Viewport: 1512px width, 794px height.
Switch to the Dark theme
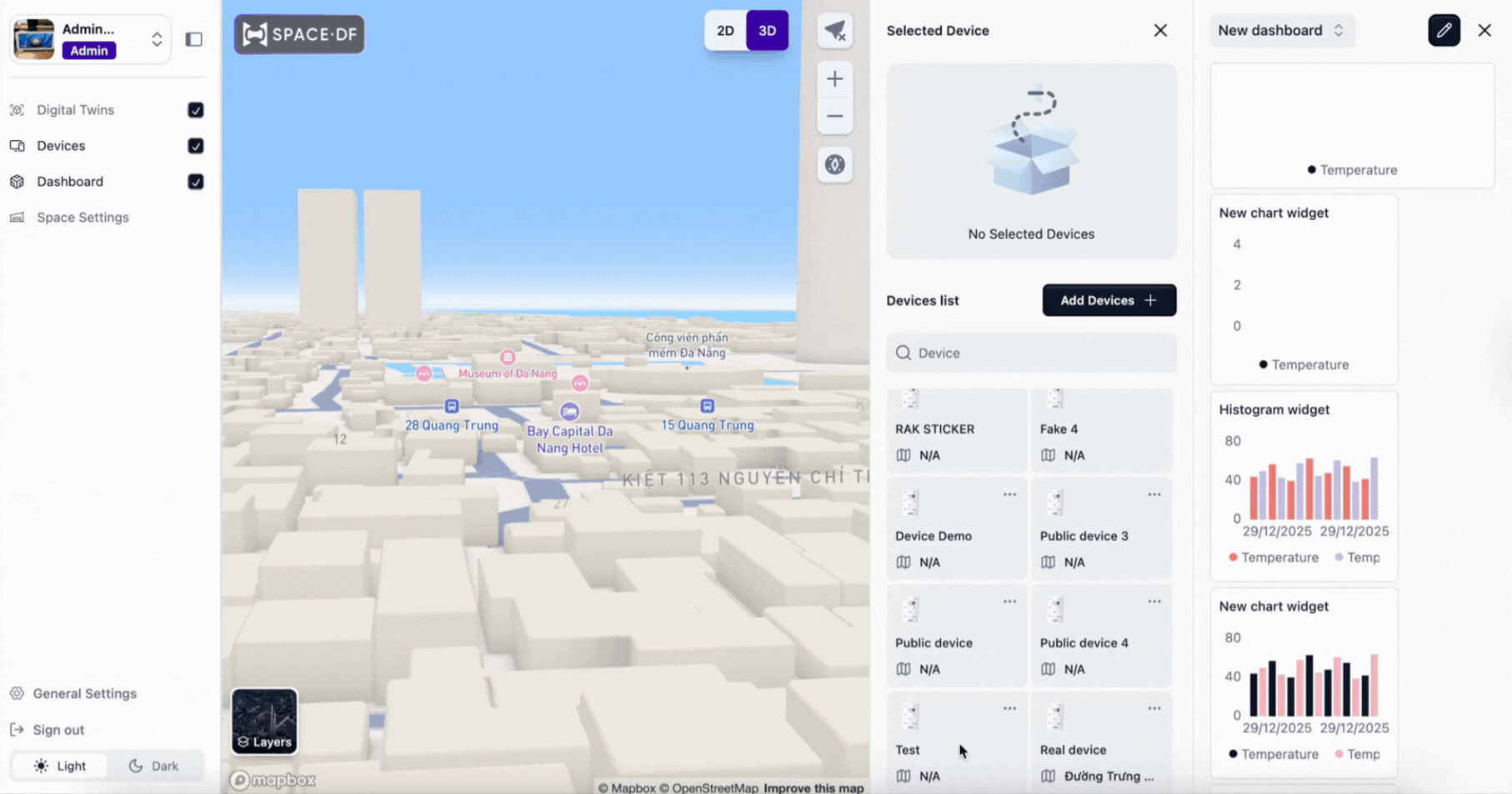tap(154, 766)
